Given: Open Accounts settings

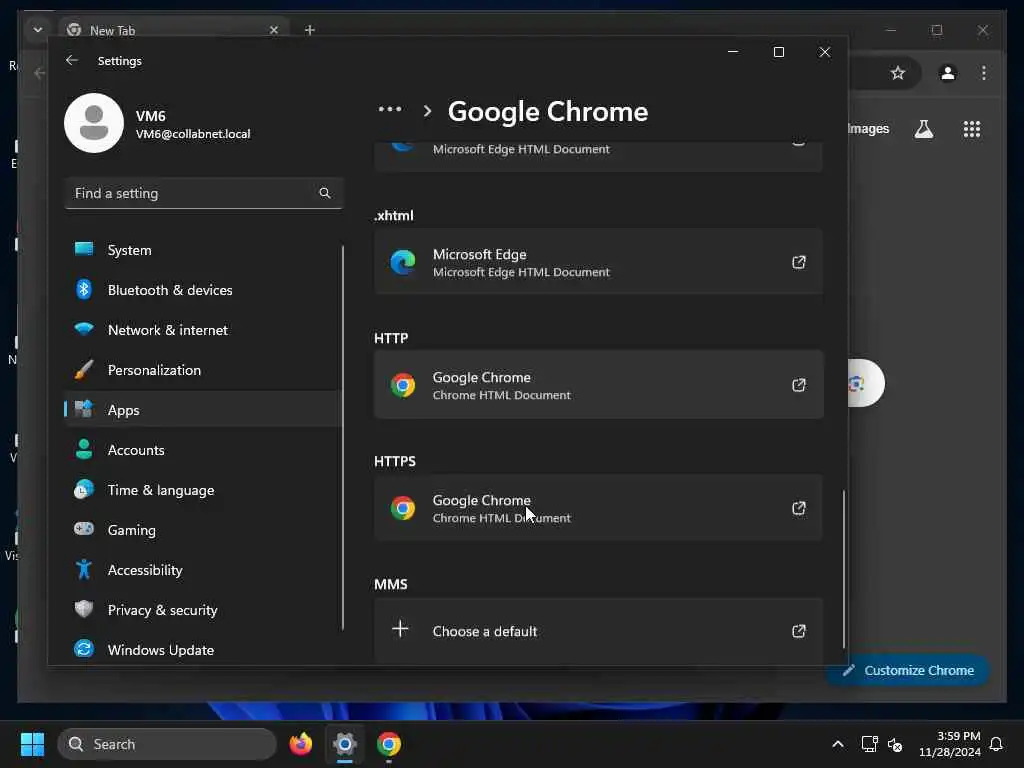Looking at the screenshot, I should pyautogui.click(x=204, y=450).
